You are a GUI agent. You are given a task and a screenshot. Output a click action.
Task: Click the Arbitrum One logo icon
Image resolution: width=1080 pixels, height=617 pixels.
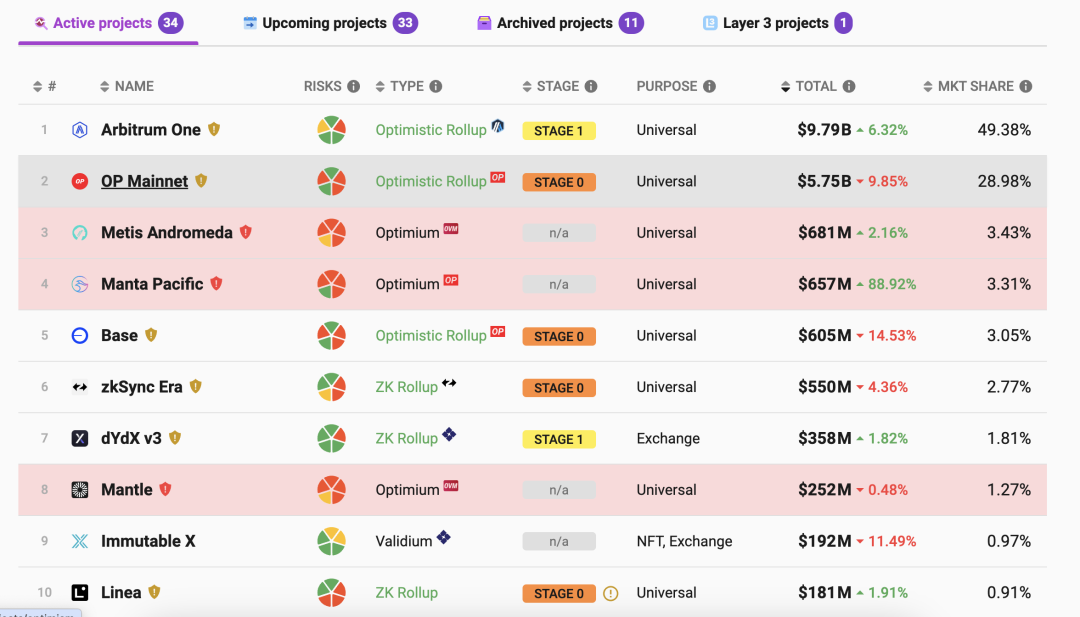click(x=80, y=130)
